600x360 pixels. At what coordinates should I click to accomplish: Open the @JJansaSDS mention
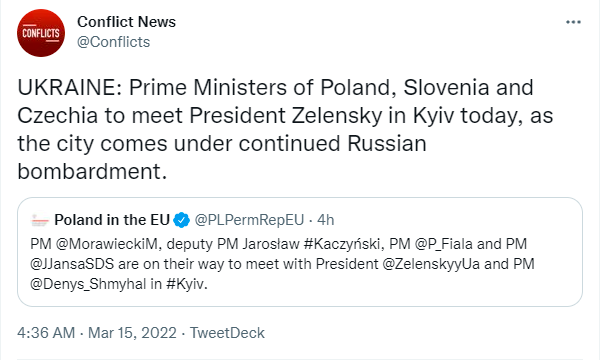(72, 264)
